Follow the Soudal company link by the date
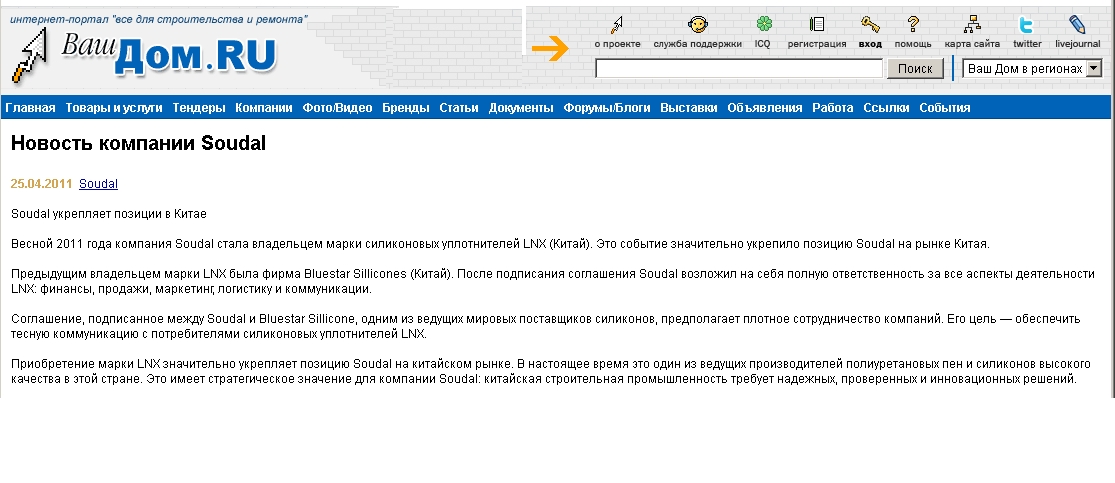1115x483 pixels. coord(98,184)
